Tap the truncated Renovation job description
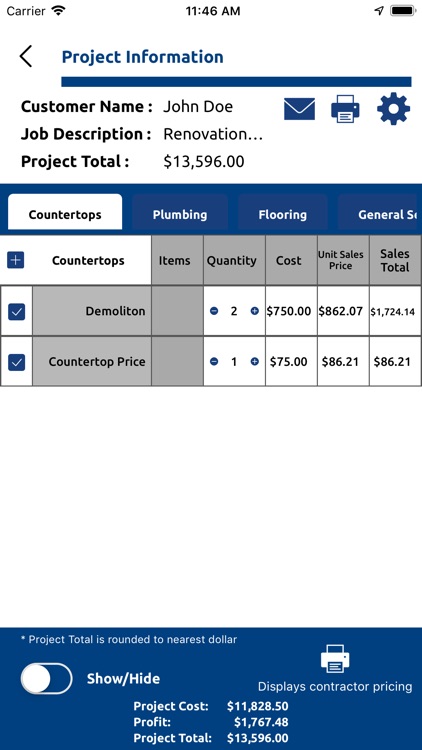Screen dimensions: 422x750 pos(213,134)
